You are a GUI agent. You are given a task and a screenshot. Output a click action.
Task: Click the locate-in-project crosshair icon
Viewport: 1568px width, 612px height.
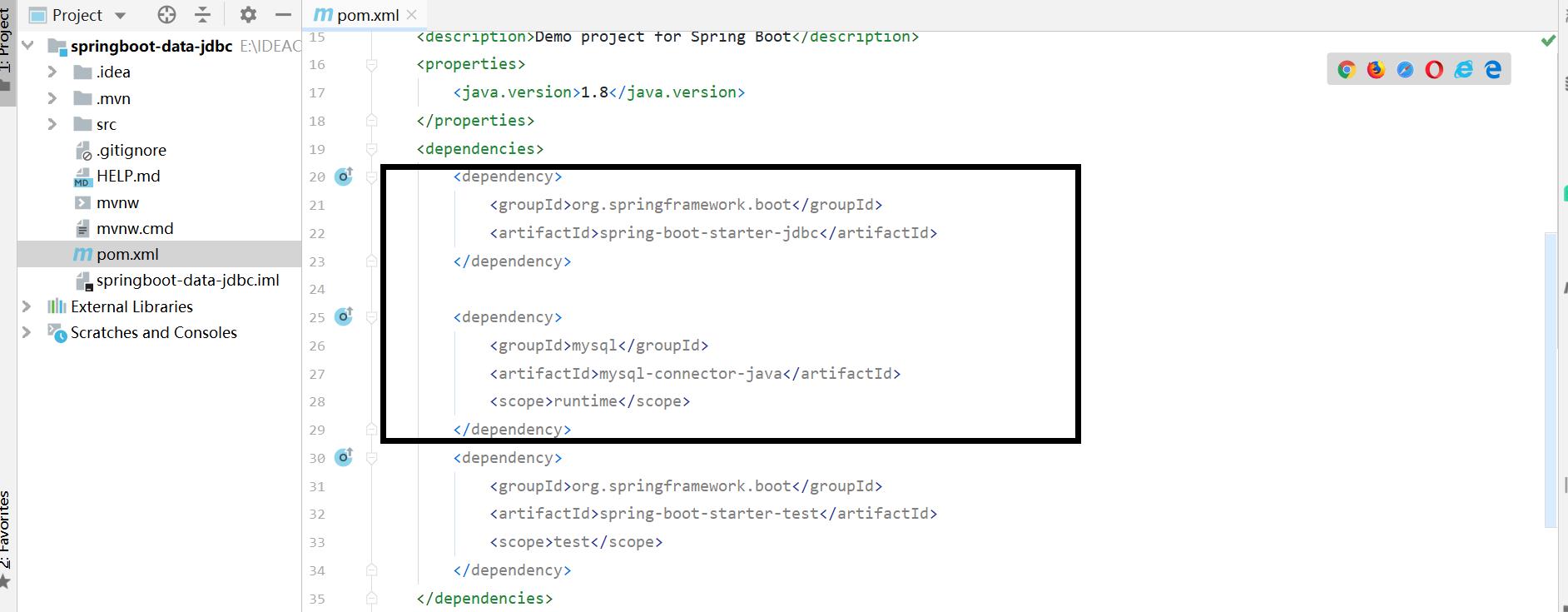click(x=166, y=14)
